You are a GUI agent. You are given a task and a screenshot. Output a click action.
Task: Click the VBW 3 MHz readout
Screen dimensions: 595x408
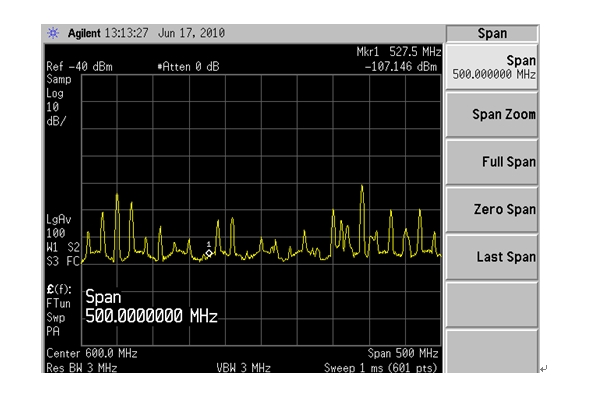(243, 368)
